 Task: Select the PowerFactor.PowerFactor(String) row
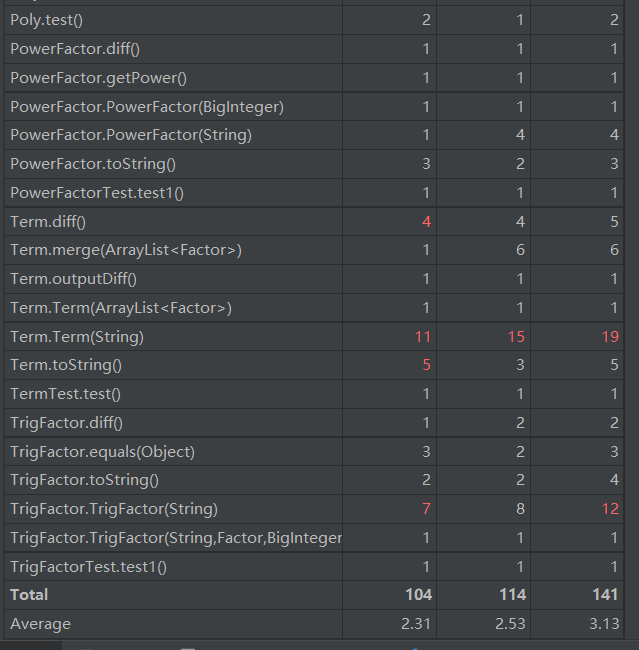coord(130,135)
